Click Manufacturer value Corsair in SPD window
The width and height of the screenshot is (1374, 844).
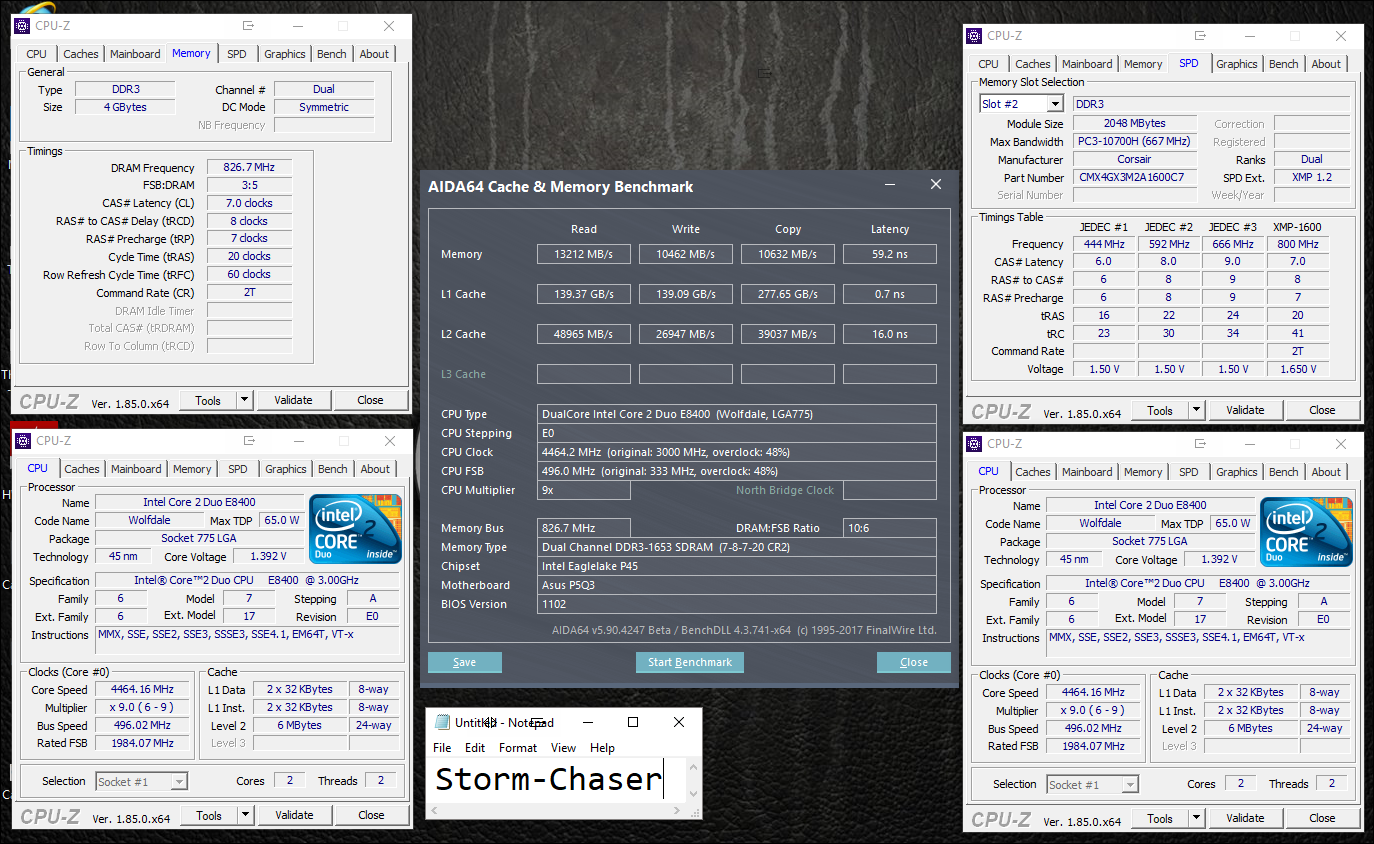click(1135, 160)
